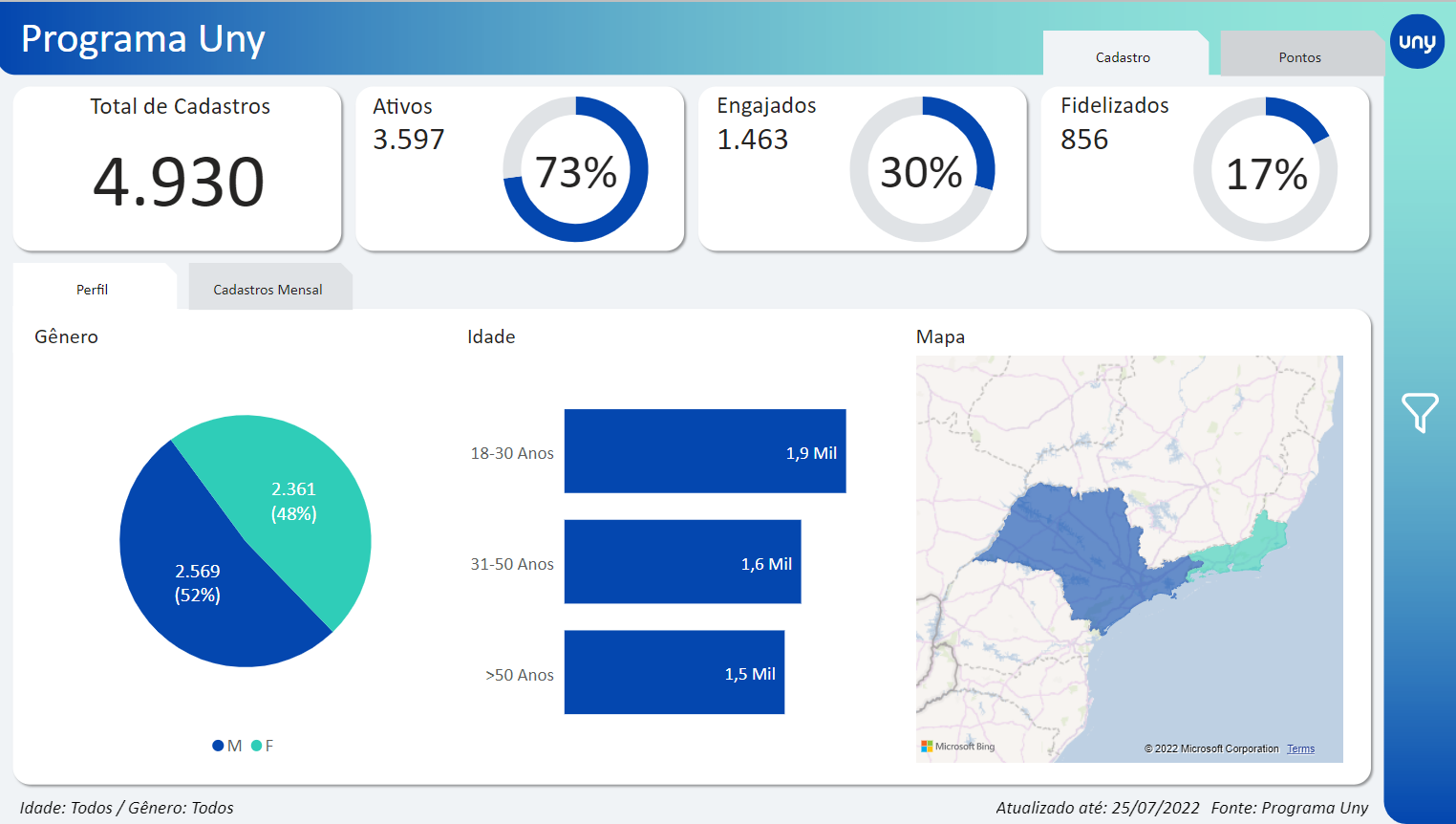Select the 31-50 Anos bar
Image resolution: width=1456 pixels, height=824 pixels.
click(x=682, y=562)
